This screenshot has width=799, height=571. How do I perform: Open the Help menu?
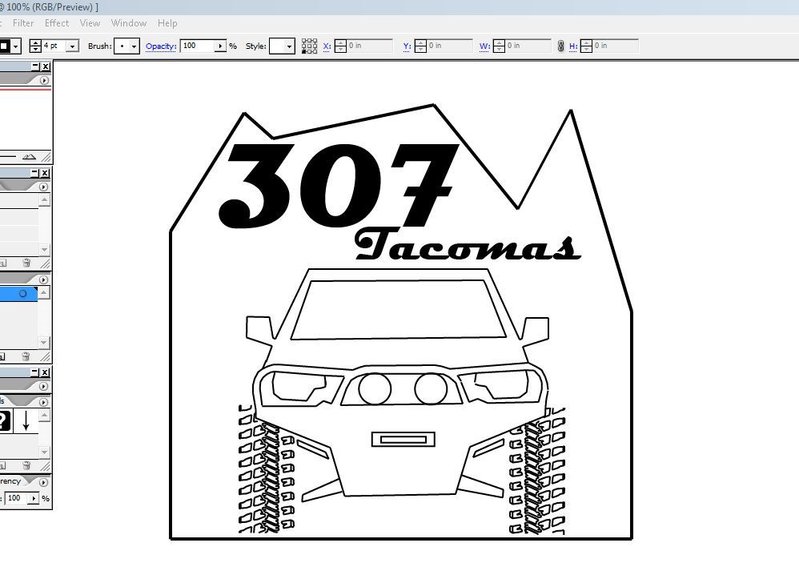coord(167,23)
